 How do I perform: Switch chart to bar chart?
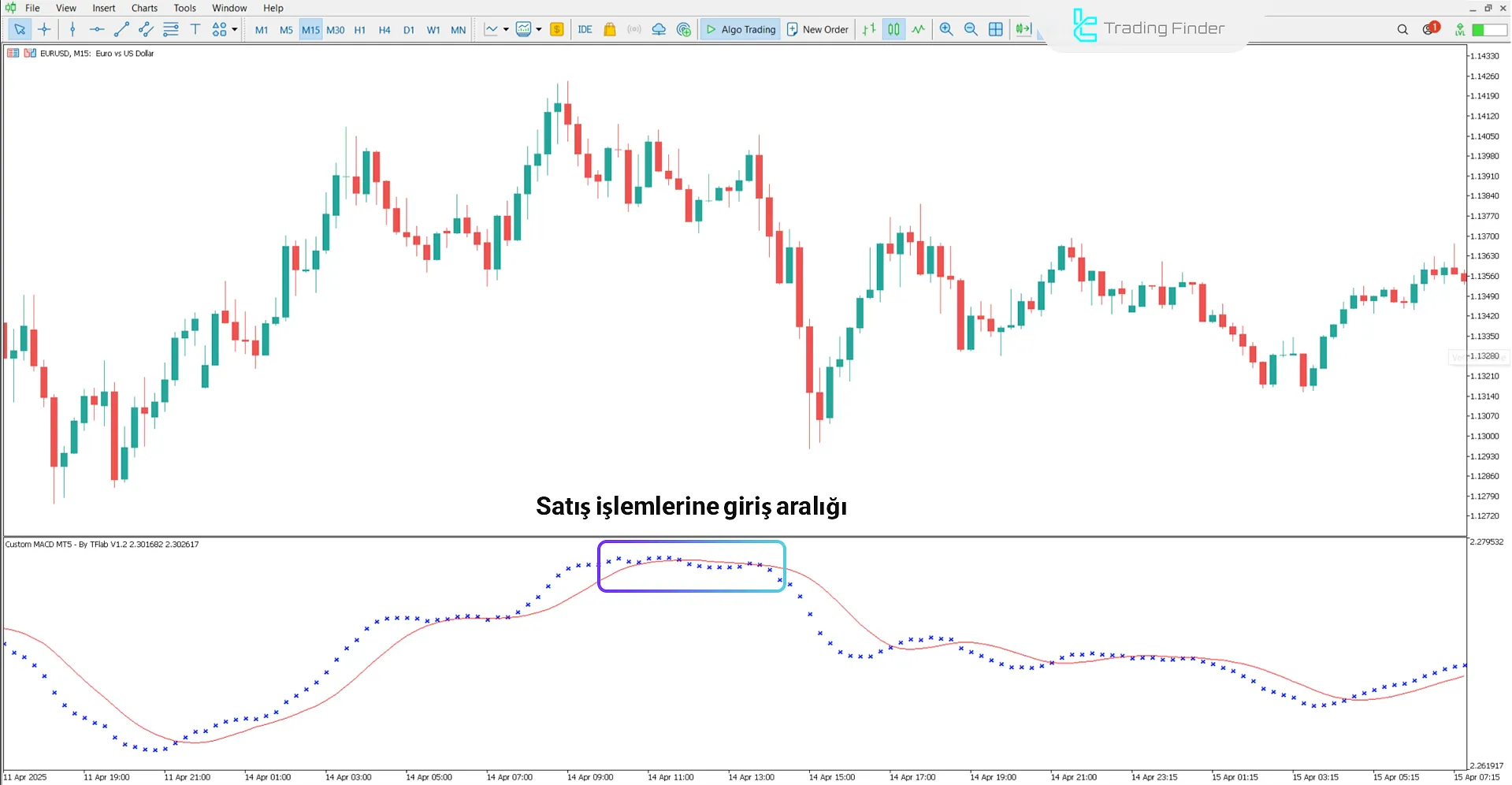pos(869,29)
